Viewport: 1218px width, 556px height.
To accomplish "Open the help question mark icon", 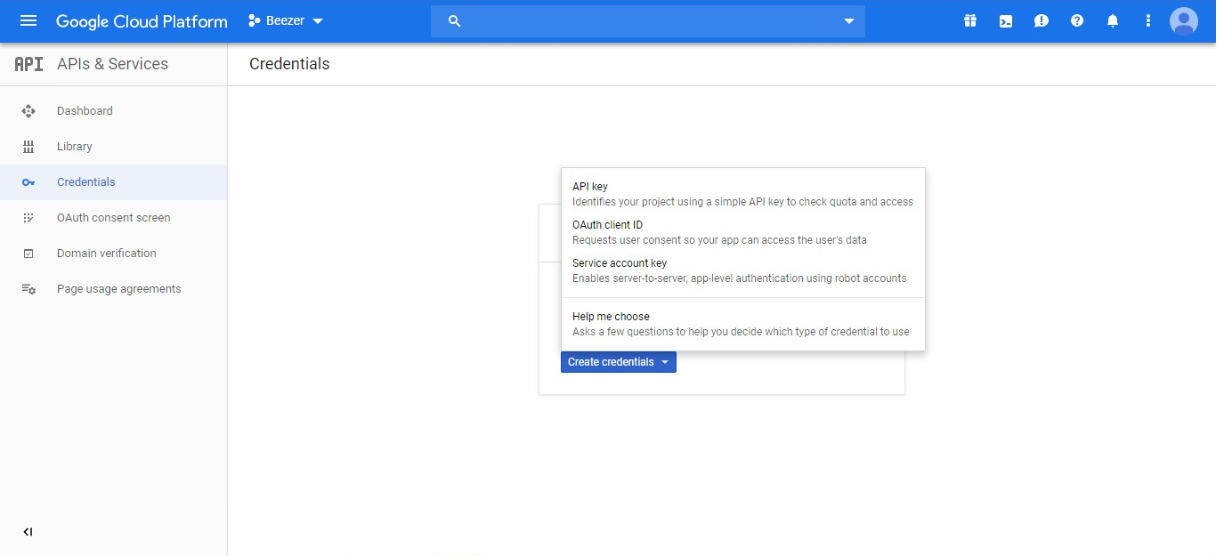I will pos(1077,21).
